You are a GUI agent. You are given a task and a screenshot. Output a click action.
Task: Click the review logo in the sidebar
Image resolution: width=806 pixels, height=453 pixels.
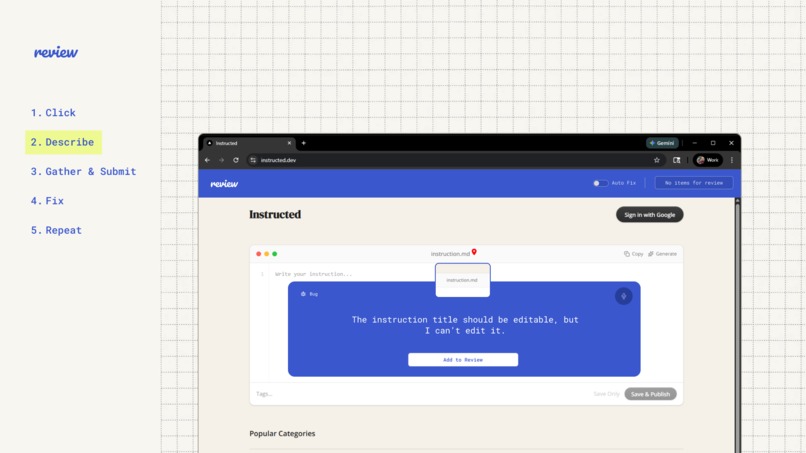[56, 52]
